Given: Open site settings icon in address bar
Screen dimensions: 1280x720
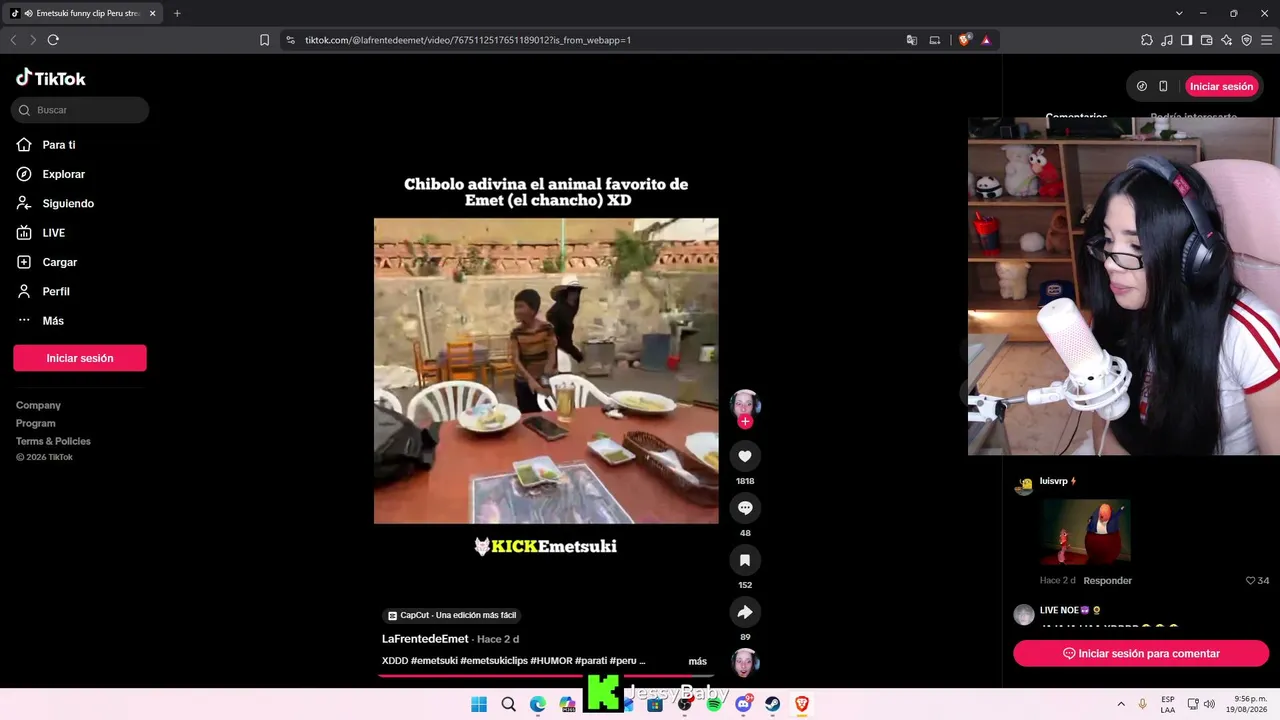Looking at the screenshot, I should (x=291, y=40).
